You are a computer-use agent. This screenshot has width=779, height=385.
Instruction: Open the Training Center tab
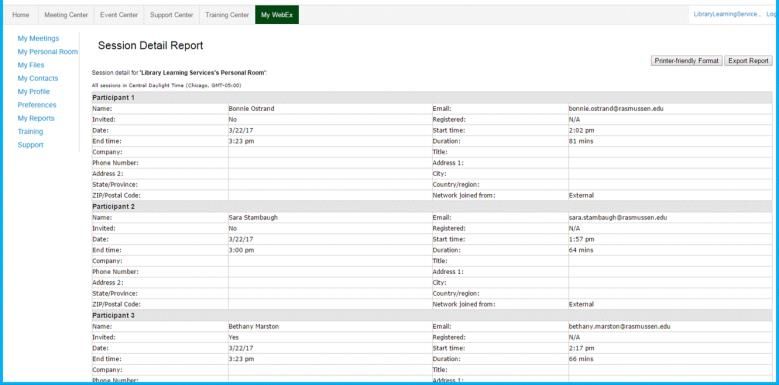coord(227,15)
